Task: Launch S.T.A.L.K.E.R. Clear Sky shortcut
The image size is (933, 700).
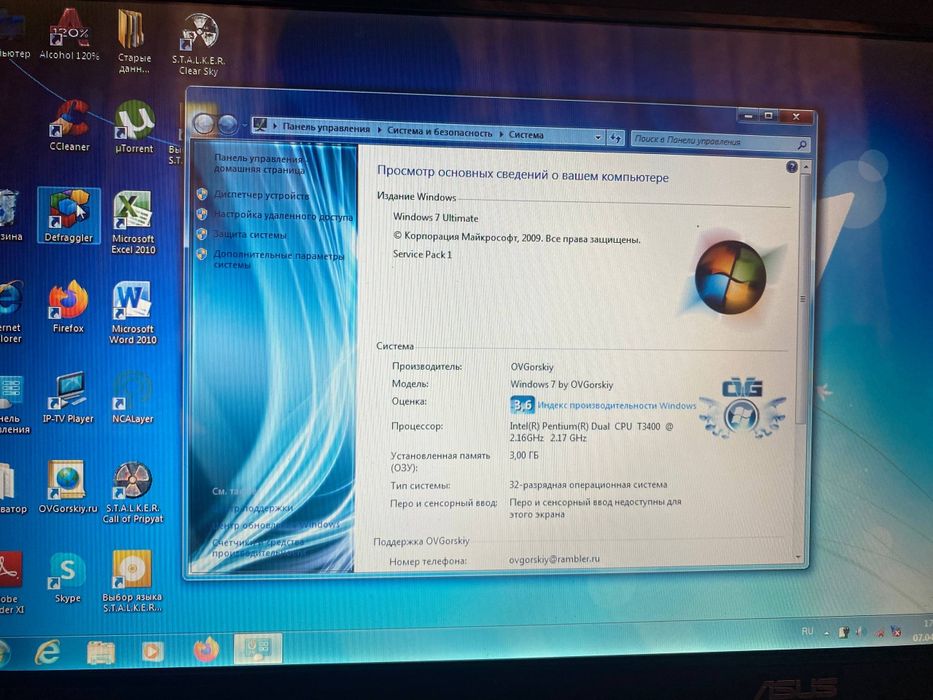Action: click(x=199, y=45)
